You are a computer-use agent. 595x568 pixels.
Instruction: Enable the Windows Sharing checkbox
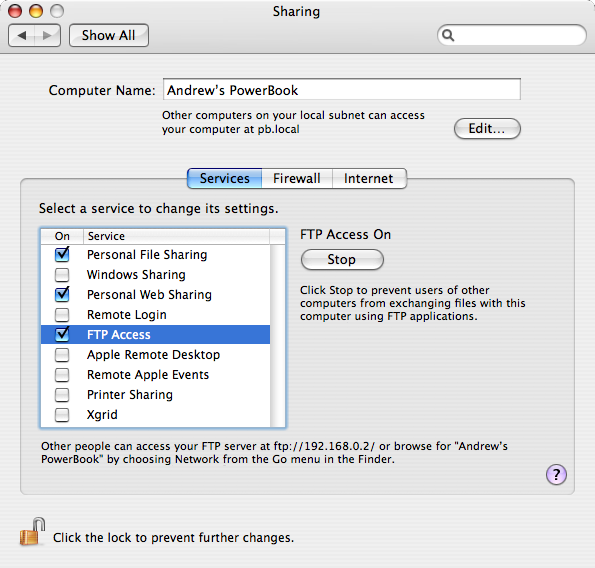[62, 275]
